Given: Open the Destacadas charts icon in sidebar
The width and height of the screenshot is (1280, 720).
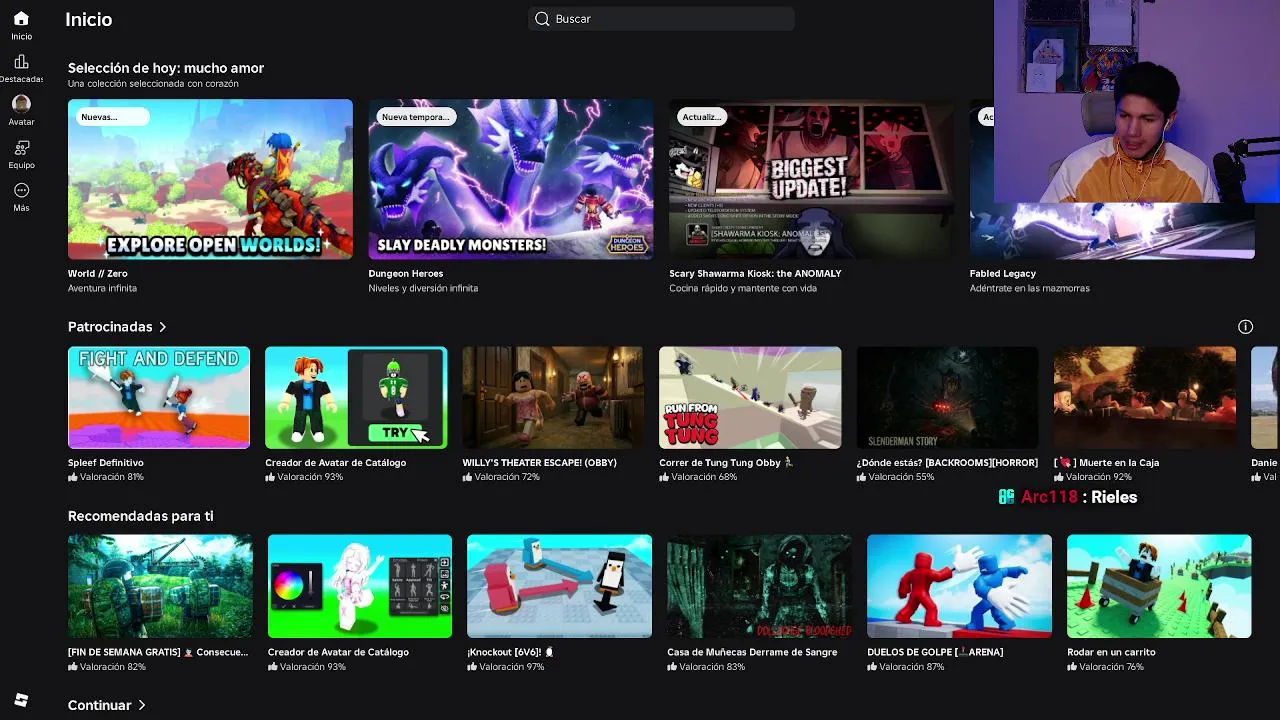Looking at the screenshot, I should [x=21, y=62].
